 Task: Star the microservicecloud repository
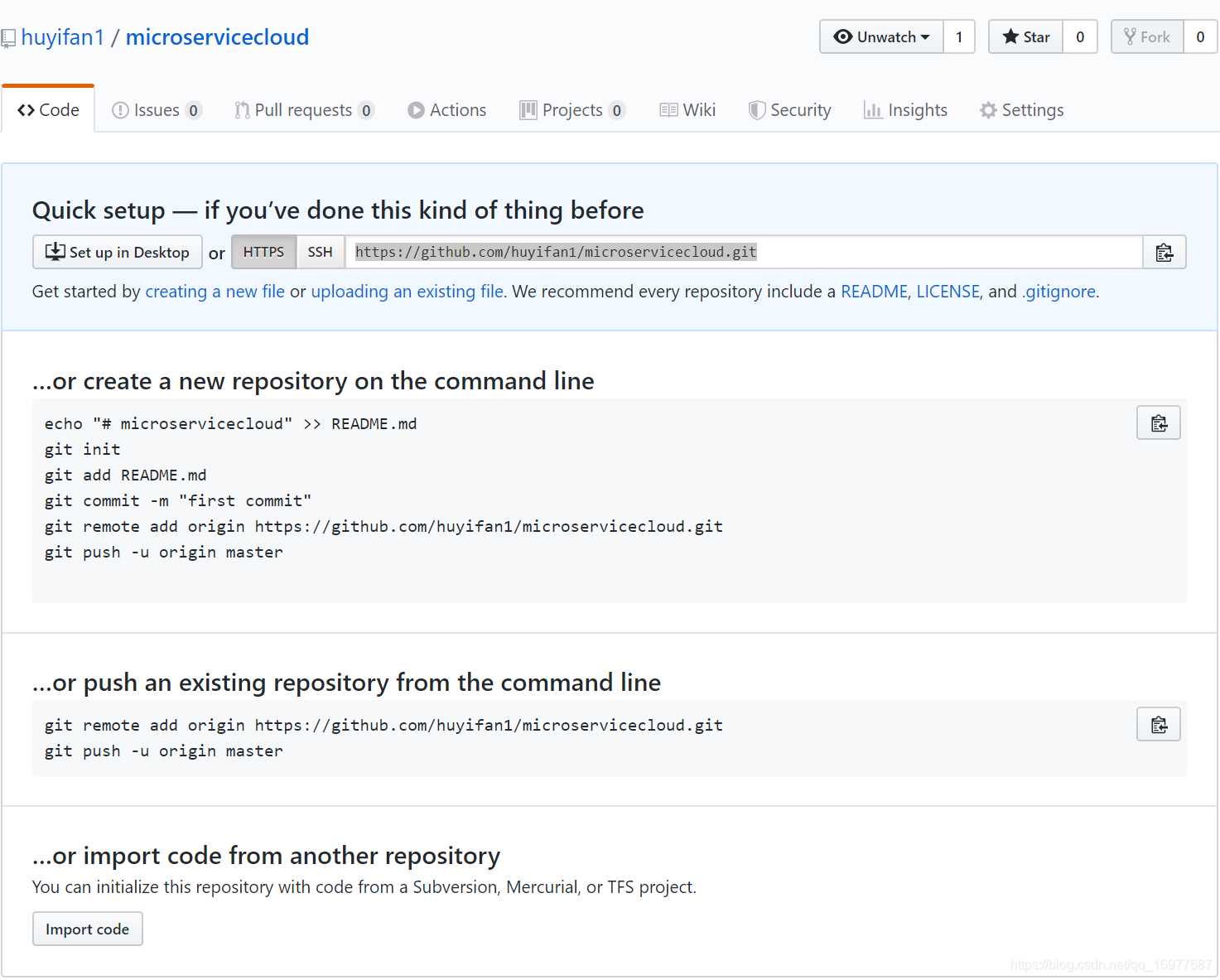click(x=1025, y=36)
